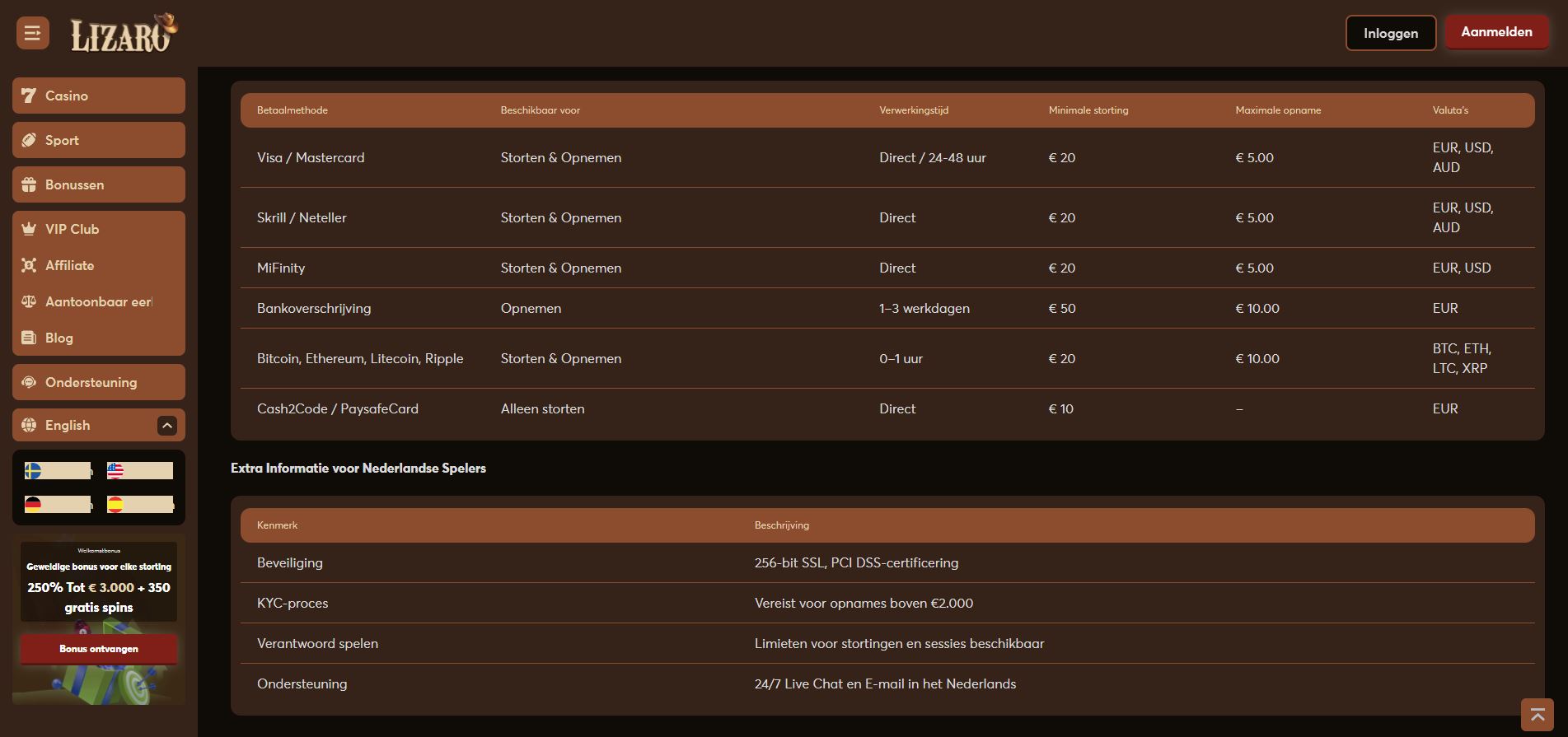Viewport: 1568px width, 737px height.
Task: Click the Valuta's column header
Action: 1450,110
